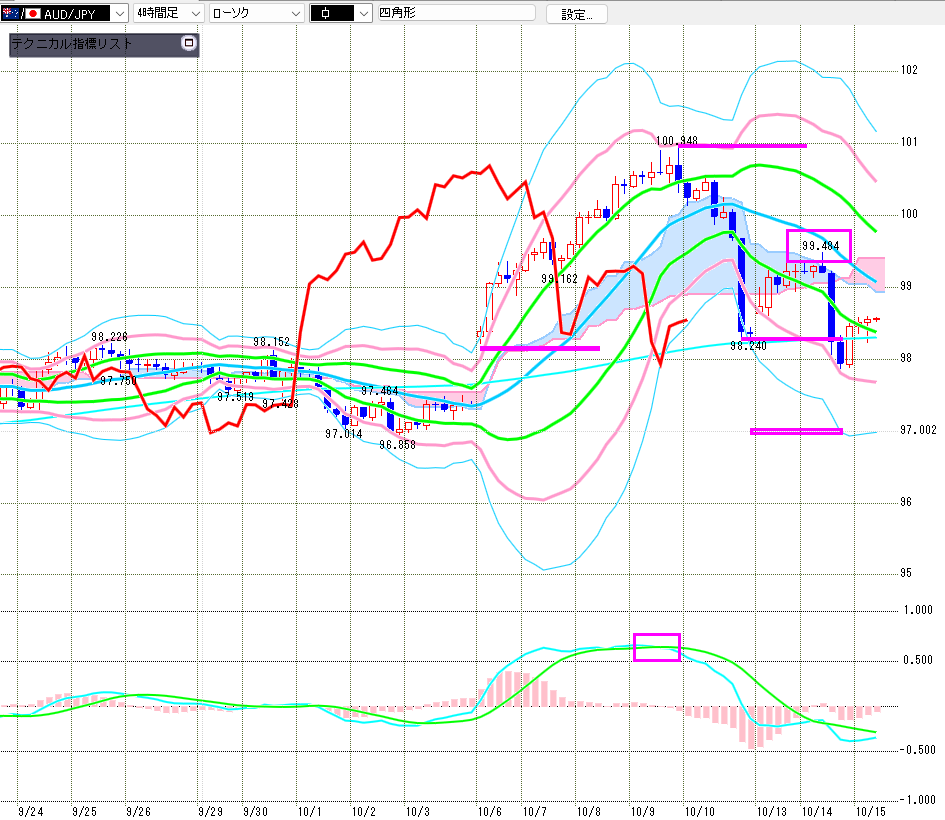Viewport: 945px width, 820px height.
Task: Click the 100.948 high price label
Action: pyautogui.click(x=677, y=141)
